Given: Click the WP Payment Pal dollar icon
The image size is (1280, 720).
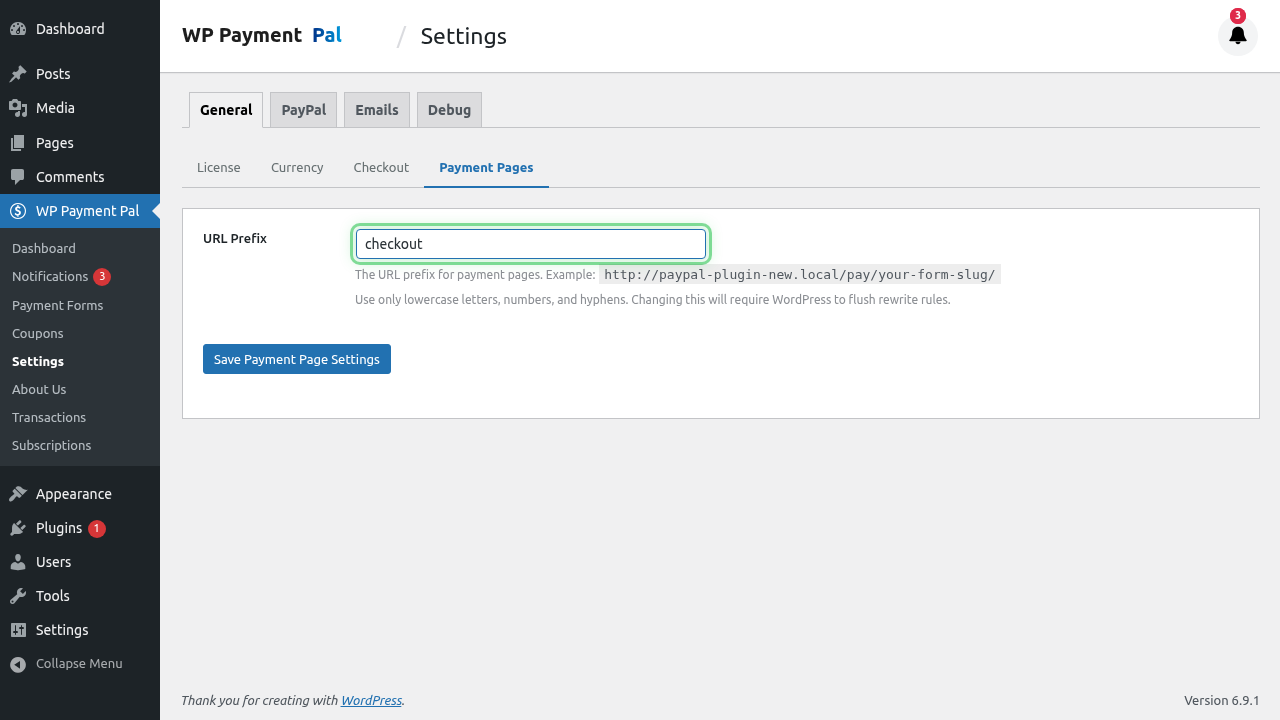Looking at the screenshot, I should (18, 211).
